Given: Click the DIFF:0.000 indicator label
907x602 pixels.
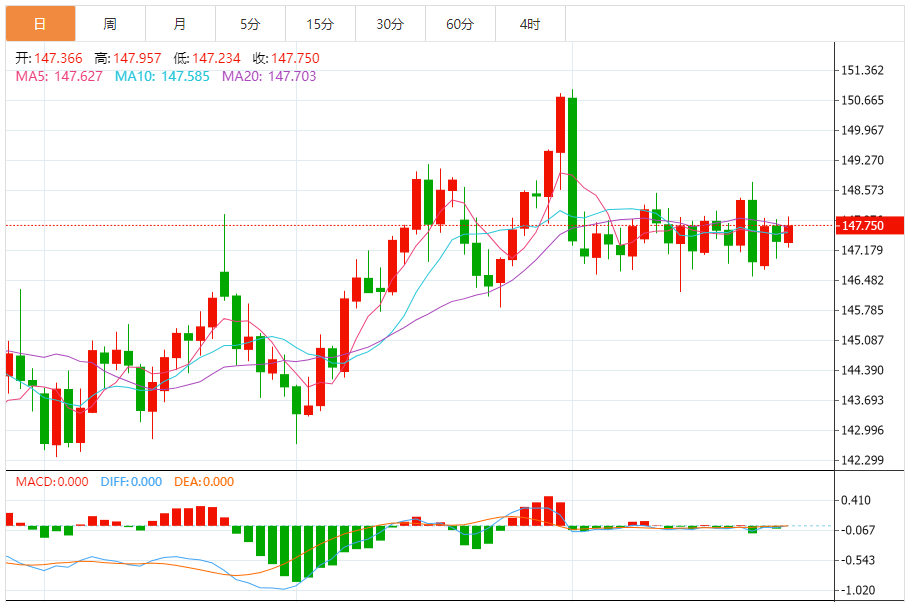Looking at the screenshot, I should tap(131, 482).
